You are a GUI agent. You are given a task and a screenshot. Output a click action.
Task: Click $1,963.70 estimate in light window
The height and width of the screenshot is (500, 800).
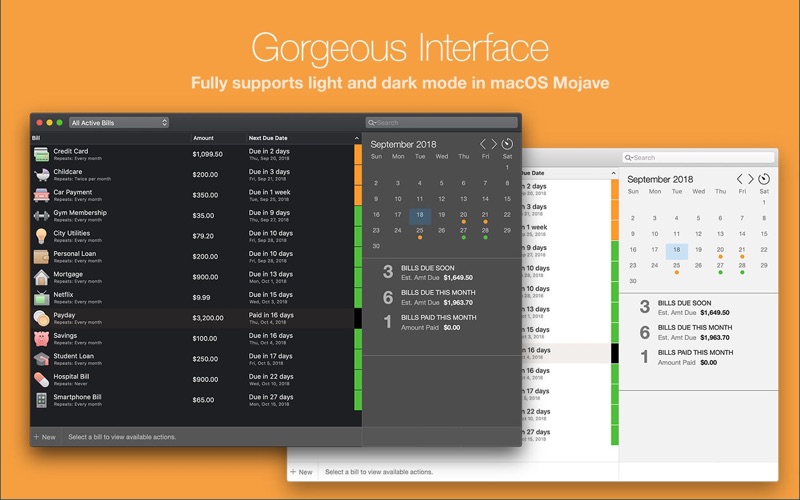click(715, 337)
